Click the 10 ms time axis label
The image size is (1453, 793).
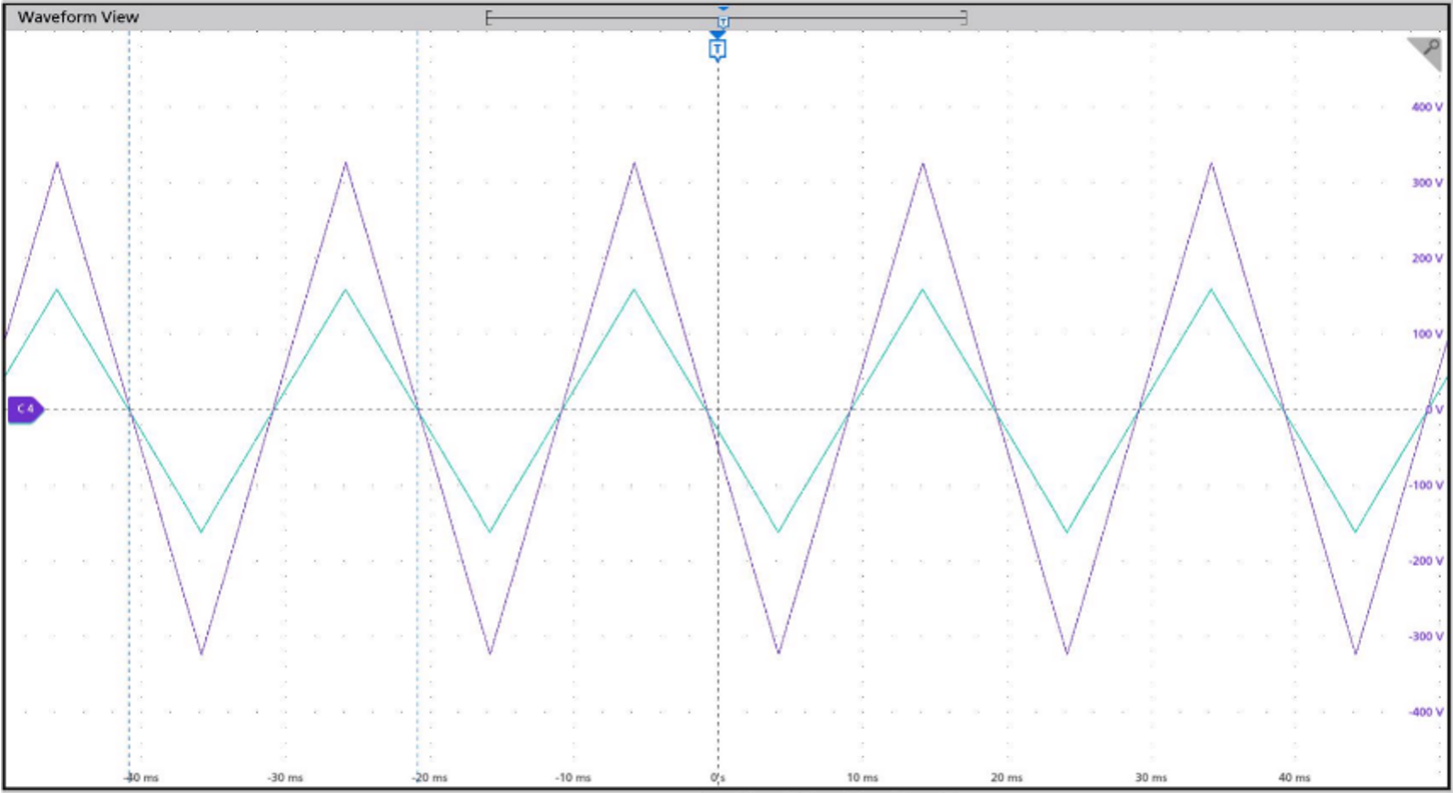point(862,777)
